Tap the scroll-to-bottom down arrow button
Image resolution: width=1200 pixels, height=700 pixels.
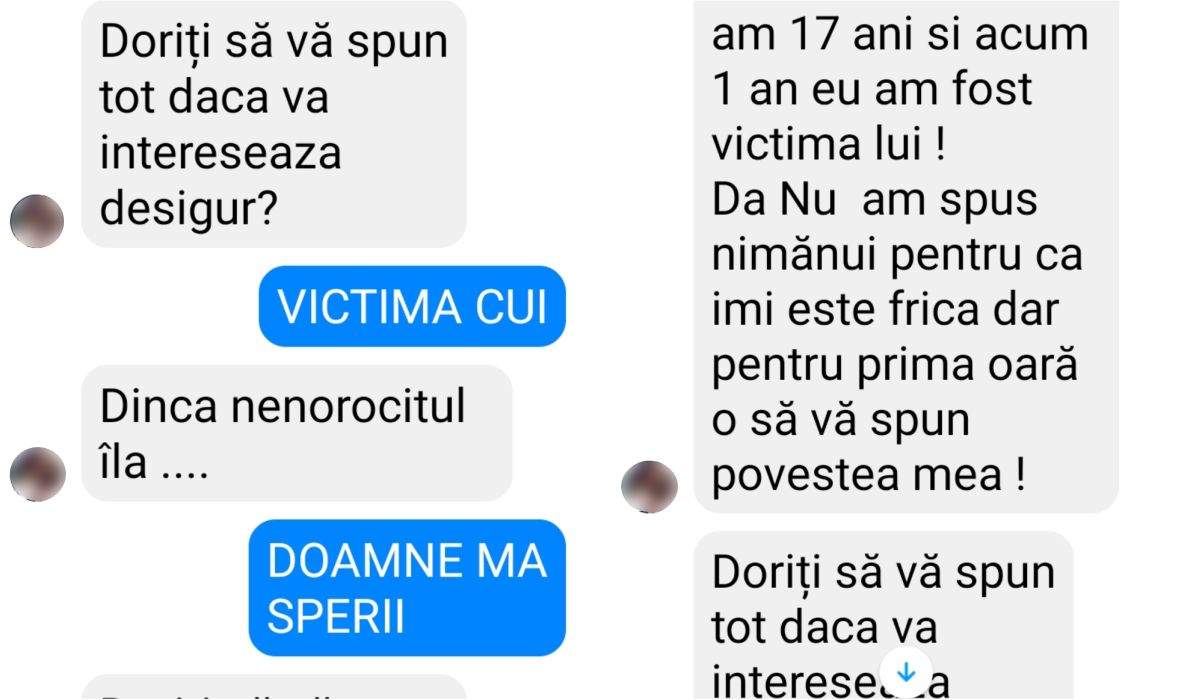905,671
